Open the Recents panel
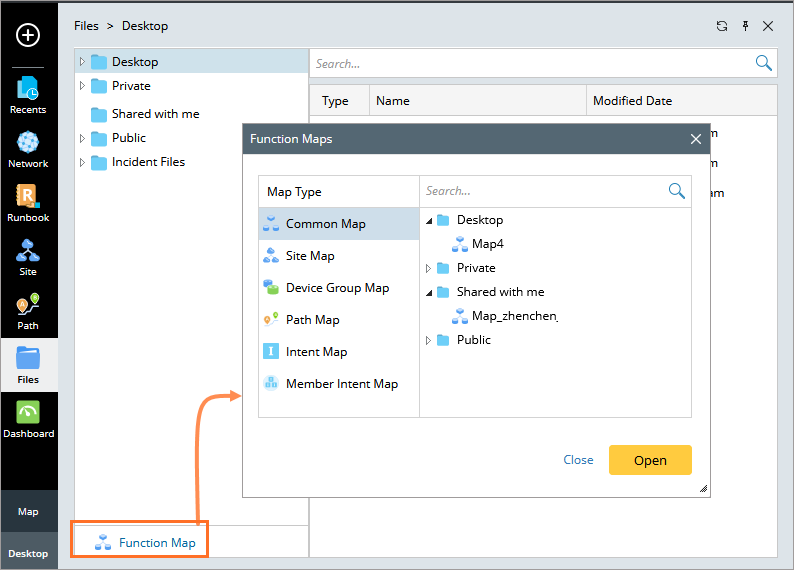Image resolution: width=794 pixels, height=570 pixels. (28, 94)
